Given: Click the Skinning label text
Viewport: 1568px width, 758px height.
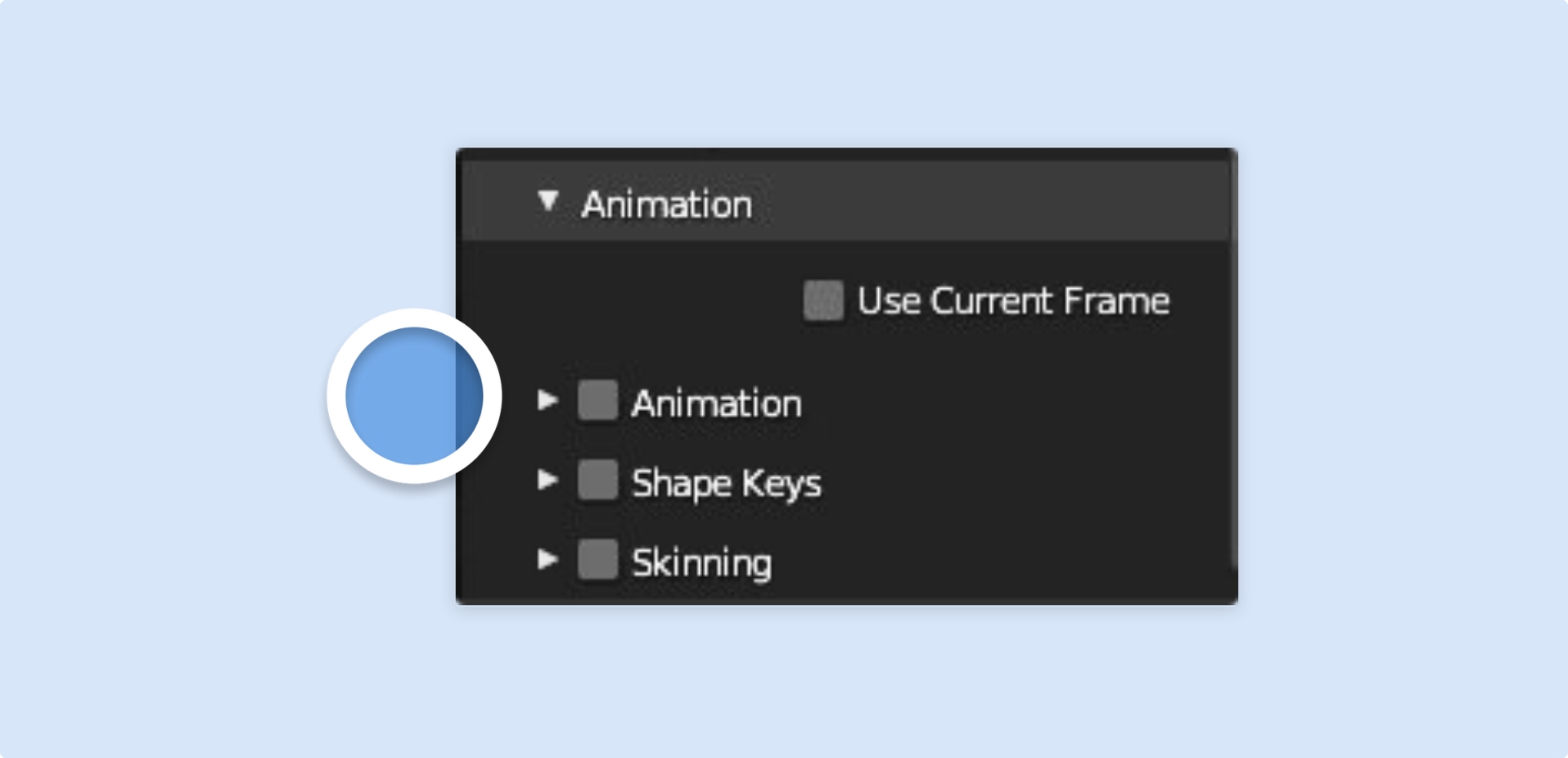Looking at the screenshot, I should pyautogui.click(x=702, y=563).
